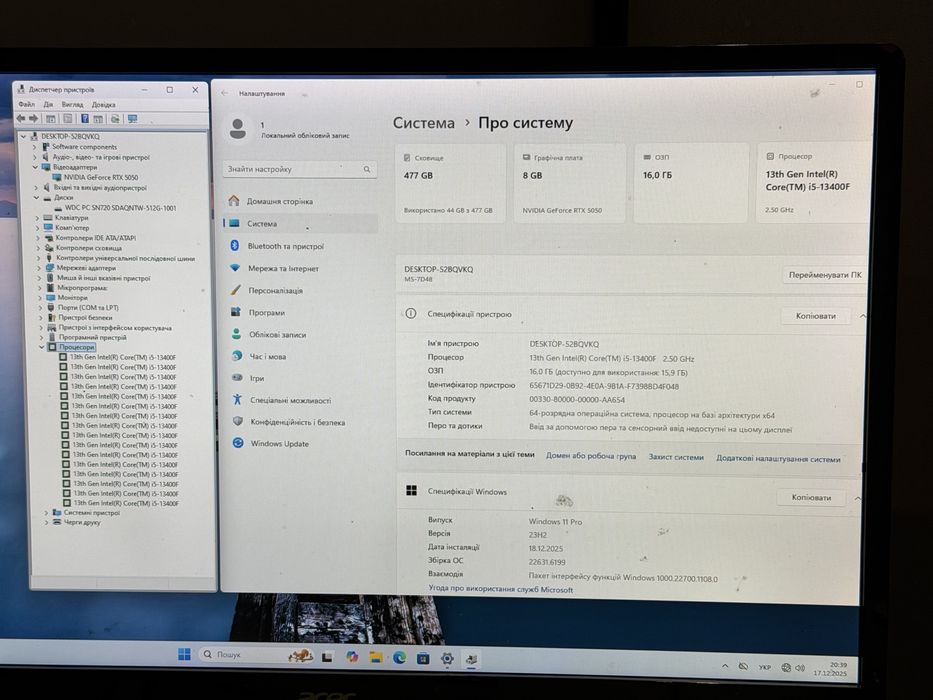Collapse the DESKTOP-52BQVKQ root node
The height and width of the screenshot is (700, 933).
click(23, 136)
